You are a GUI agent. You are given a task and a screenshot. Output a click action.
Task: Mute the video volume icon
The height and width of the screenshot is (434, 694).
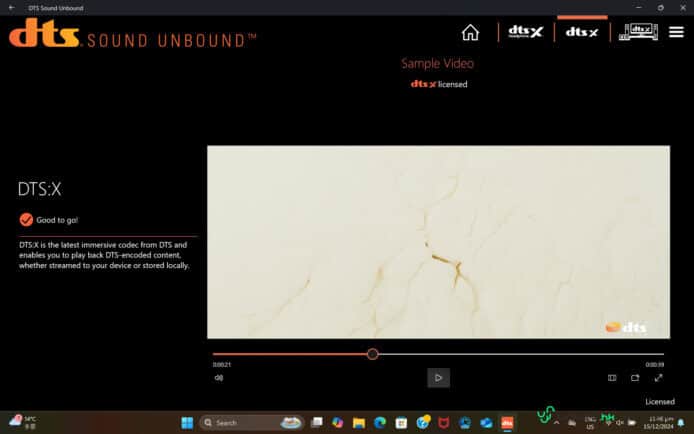click(x=219, y=378)
